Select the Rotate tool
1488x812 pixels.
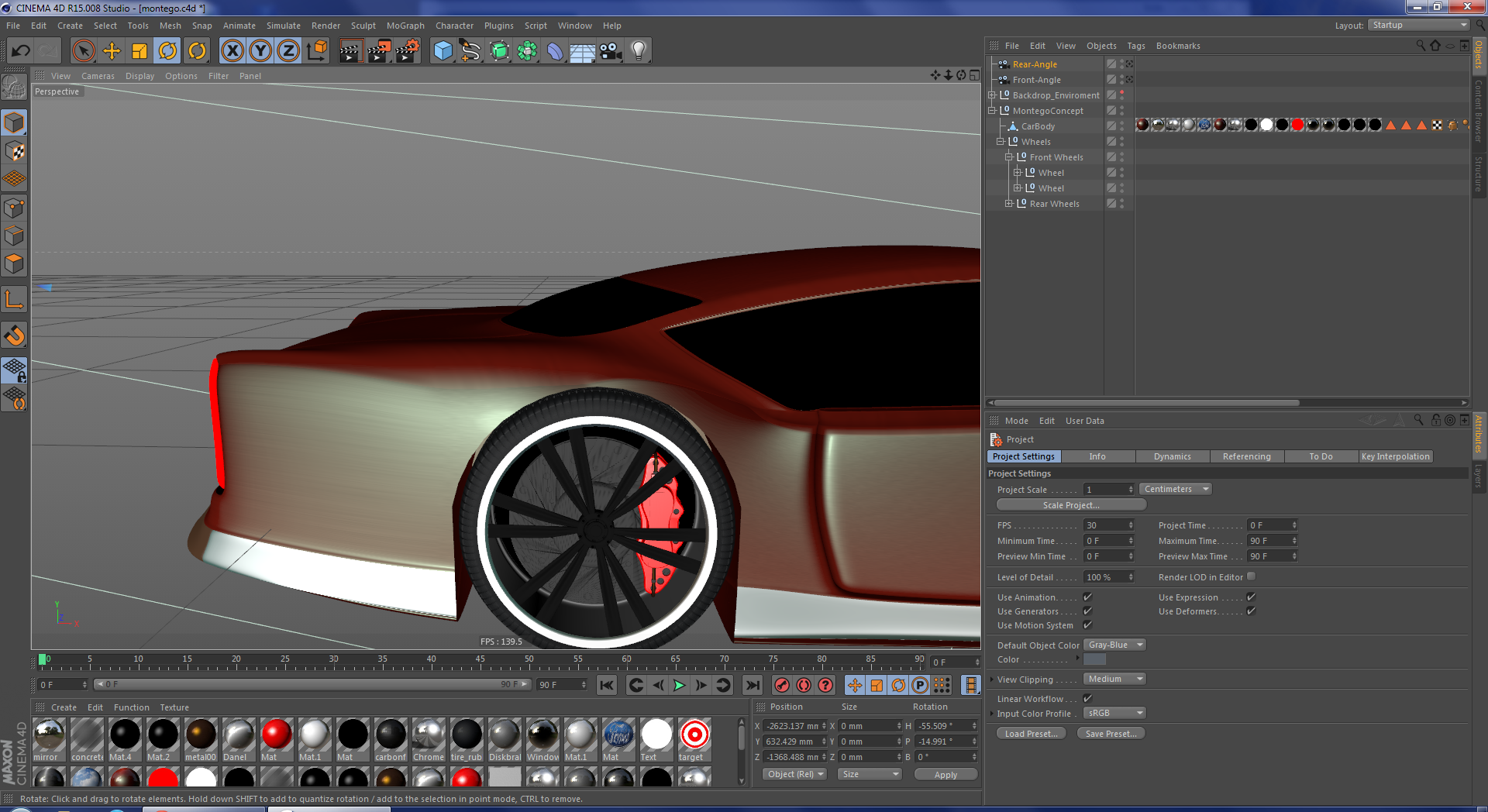(x=167, y=51)
